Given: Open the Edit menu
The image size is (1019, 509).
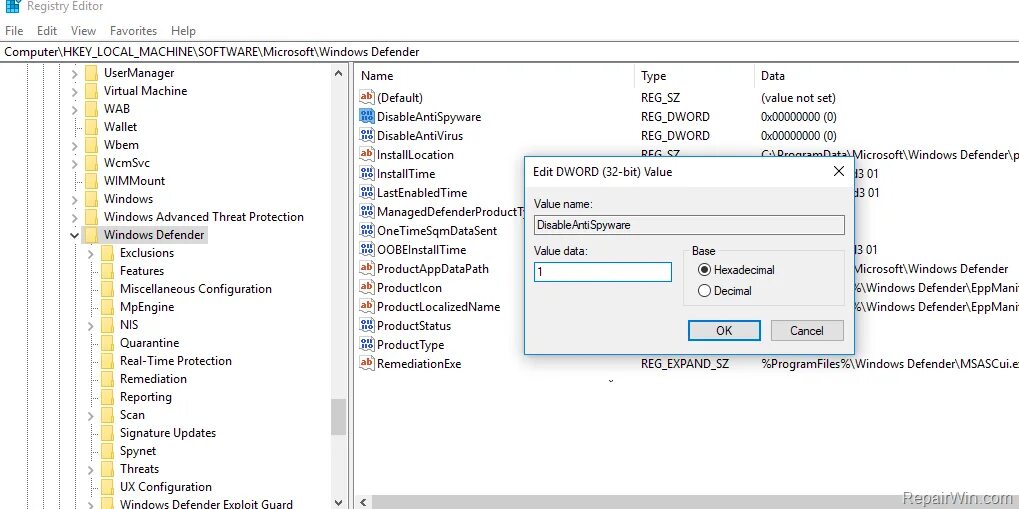Looking at the screenshot, I should tap(47, 31).
